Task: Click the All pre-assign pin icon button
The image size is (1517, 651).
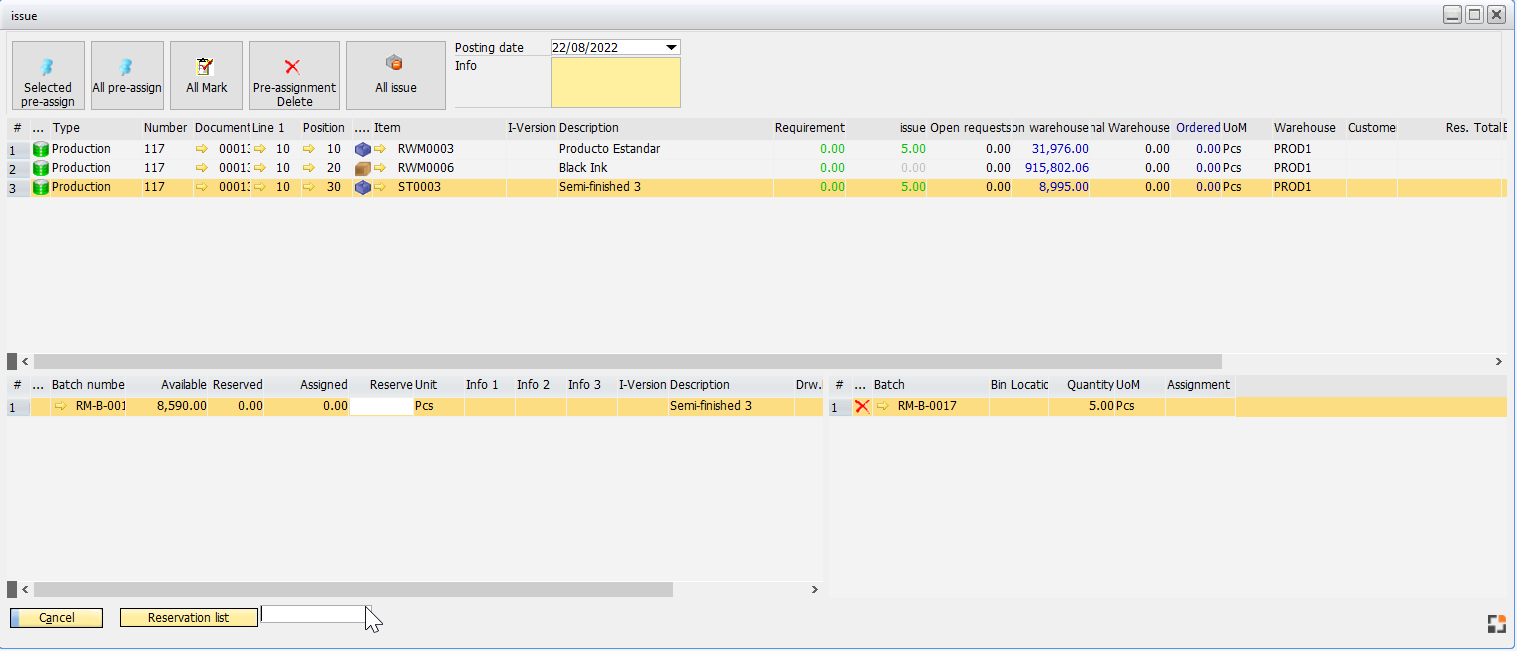Action: click(x=127, y=75)
